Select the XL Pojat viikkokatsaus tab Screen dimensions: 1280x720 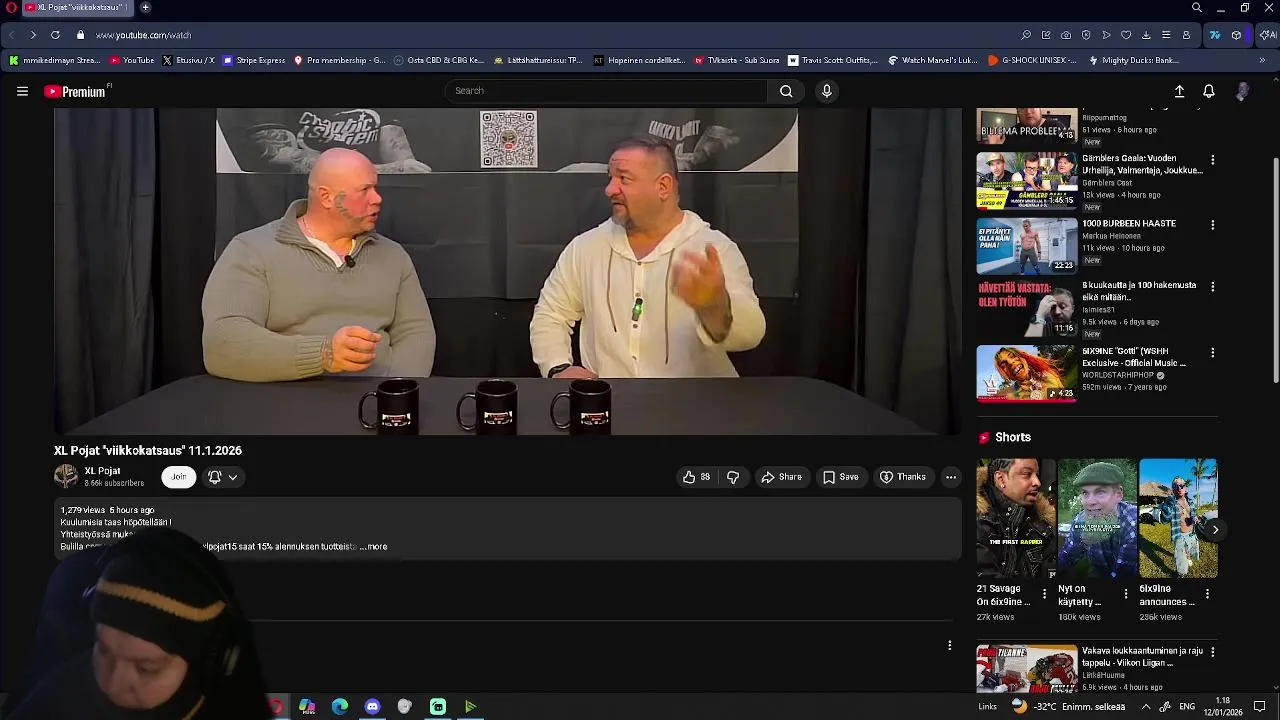tap(80, 7)
